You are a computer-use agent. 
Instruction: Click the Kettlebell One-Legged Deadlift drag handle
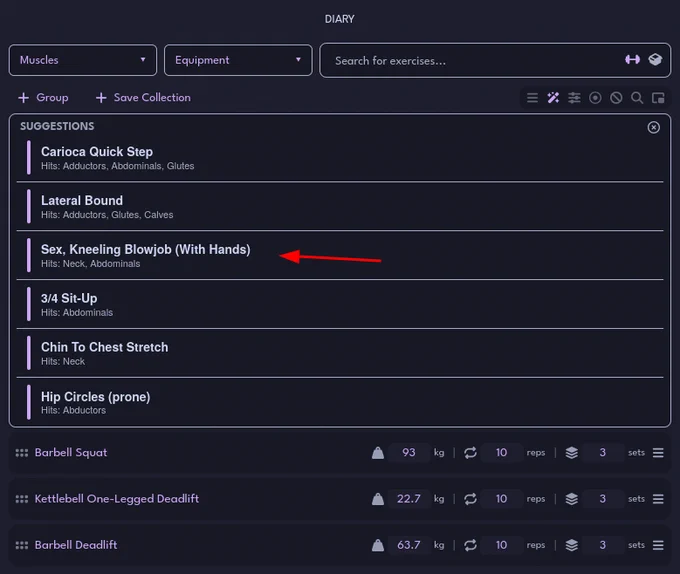point(22,499)
